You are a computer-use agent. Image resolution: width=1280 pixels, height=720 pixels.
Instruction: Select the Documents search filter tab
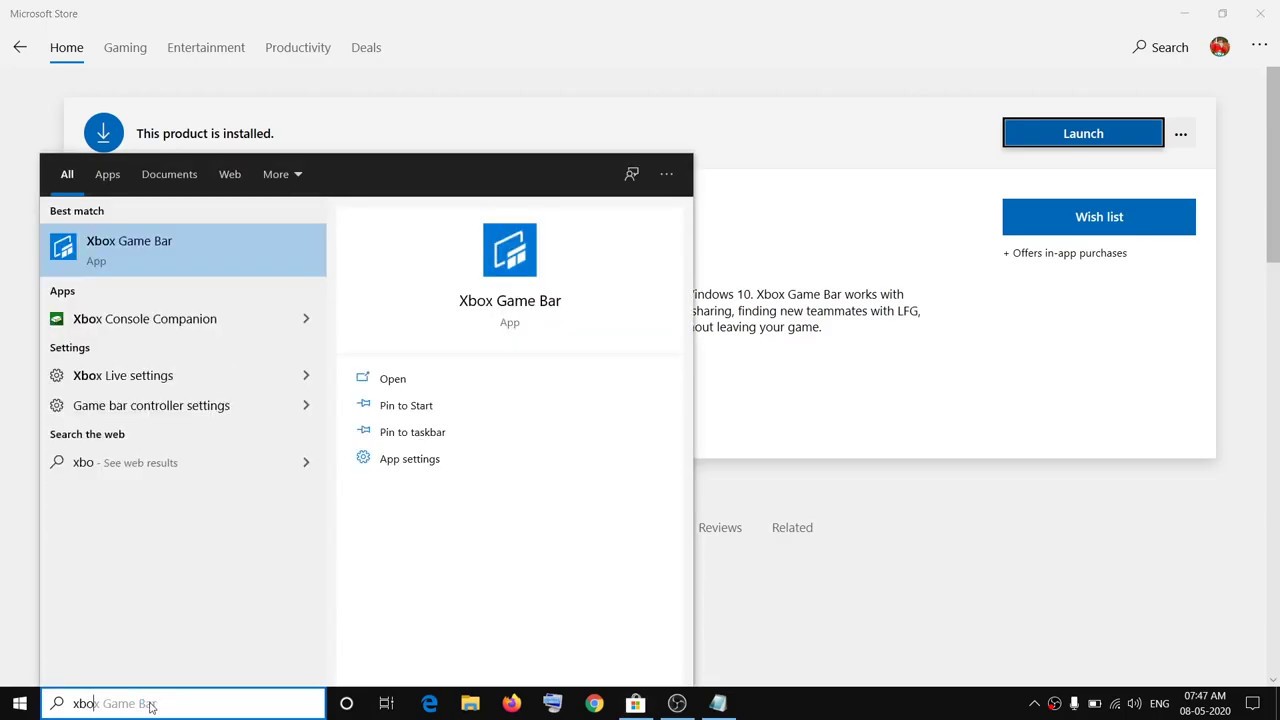tap(169, 174)
